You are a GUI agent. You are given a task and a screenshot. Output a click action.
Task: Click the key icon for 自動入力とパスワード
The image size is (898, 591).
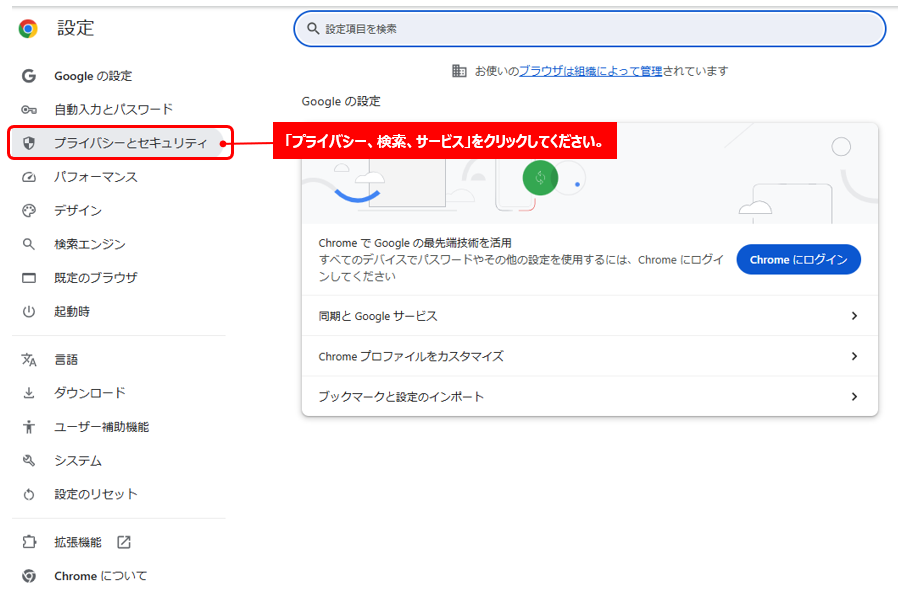pos(22,109)
